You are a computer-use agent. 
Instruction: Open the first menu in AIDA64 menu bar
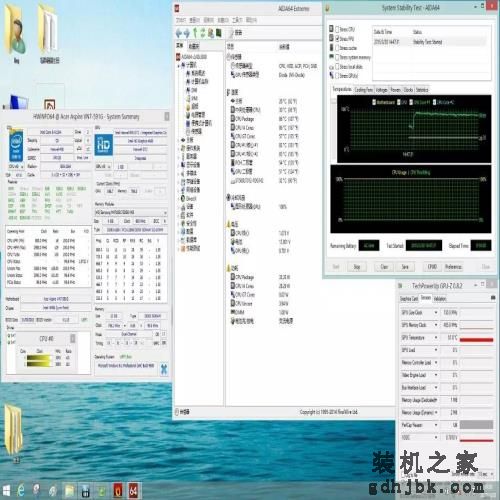pyautogui.click(x=180, y=20)
